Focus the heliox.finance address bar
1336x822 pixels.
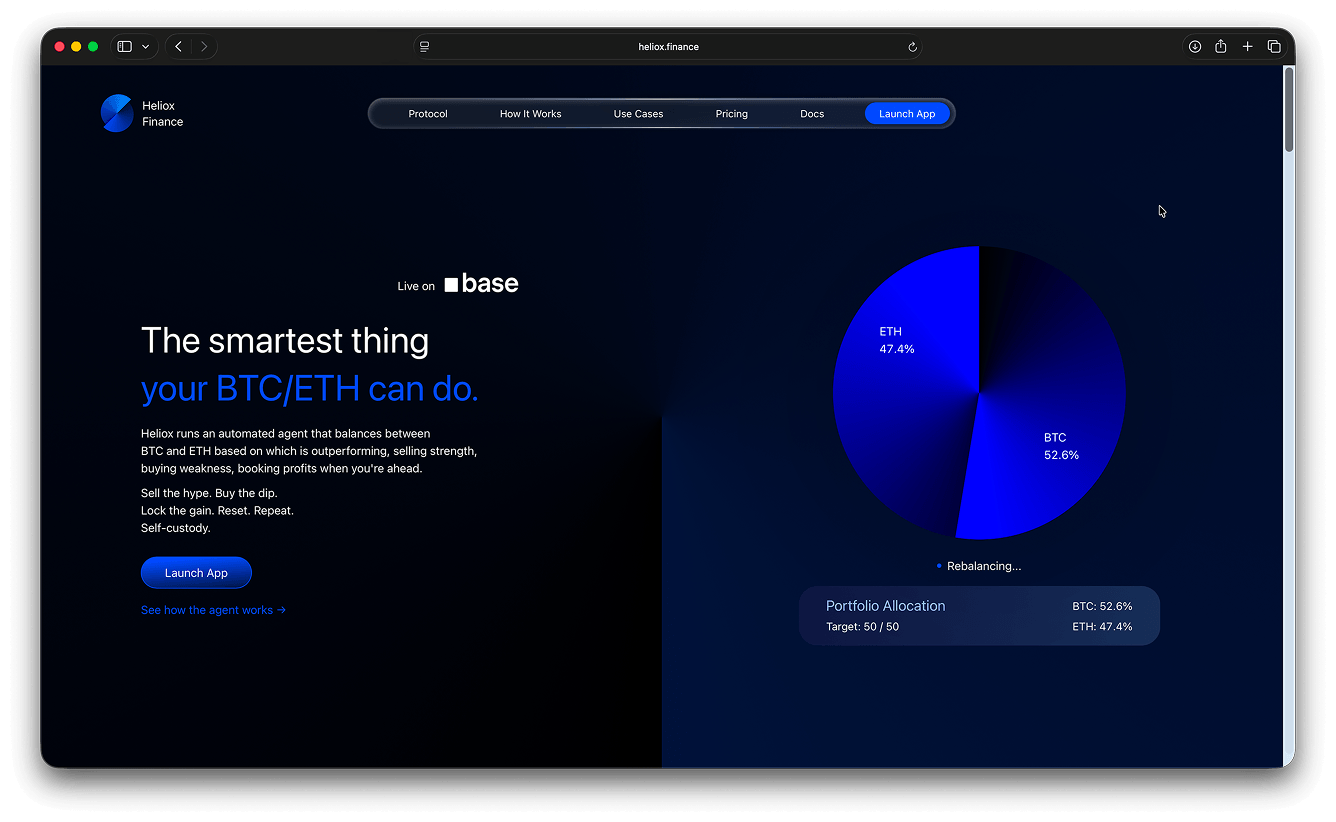668,47
